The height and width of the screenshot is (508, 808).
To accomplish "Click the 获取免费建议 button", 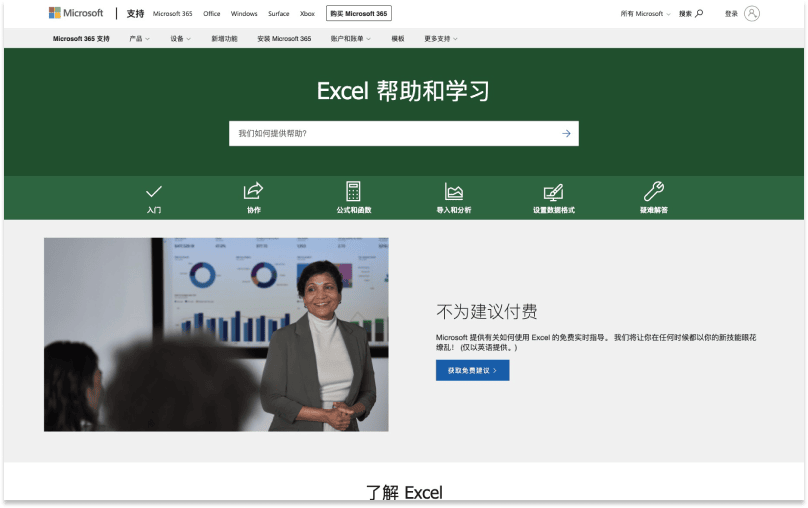I will (473, 370).
